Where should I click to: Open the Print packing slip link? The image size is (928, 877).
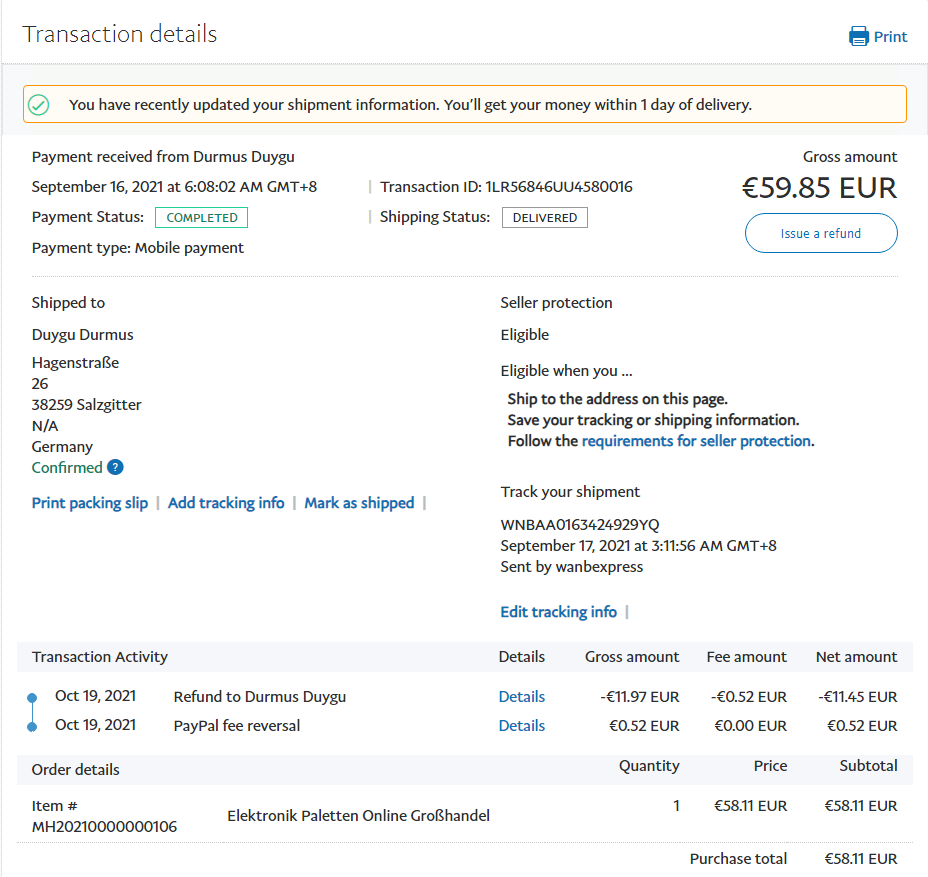[x=90, y=503]
